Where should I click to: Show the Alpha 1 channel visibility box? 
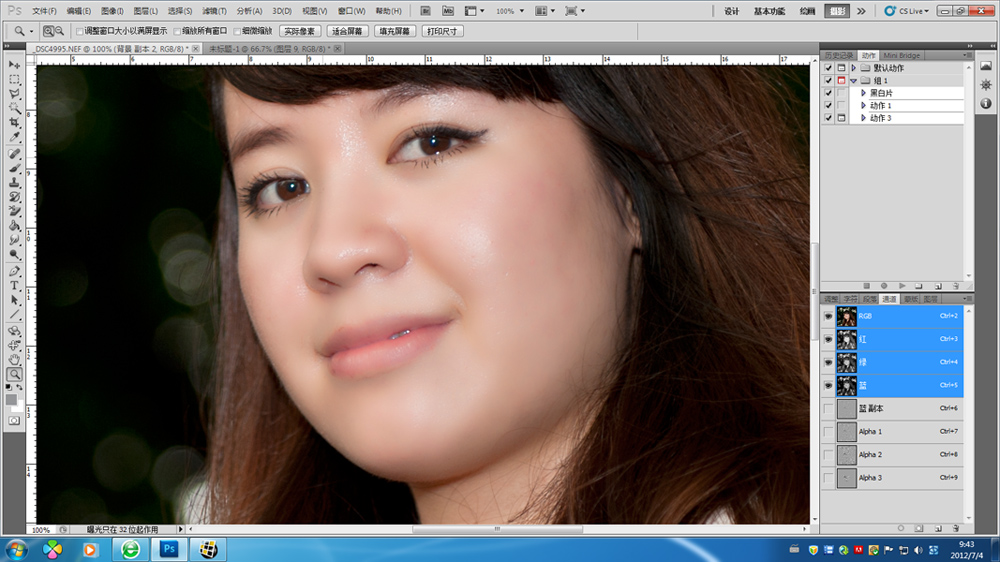tap(827, 432)
